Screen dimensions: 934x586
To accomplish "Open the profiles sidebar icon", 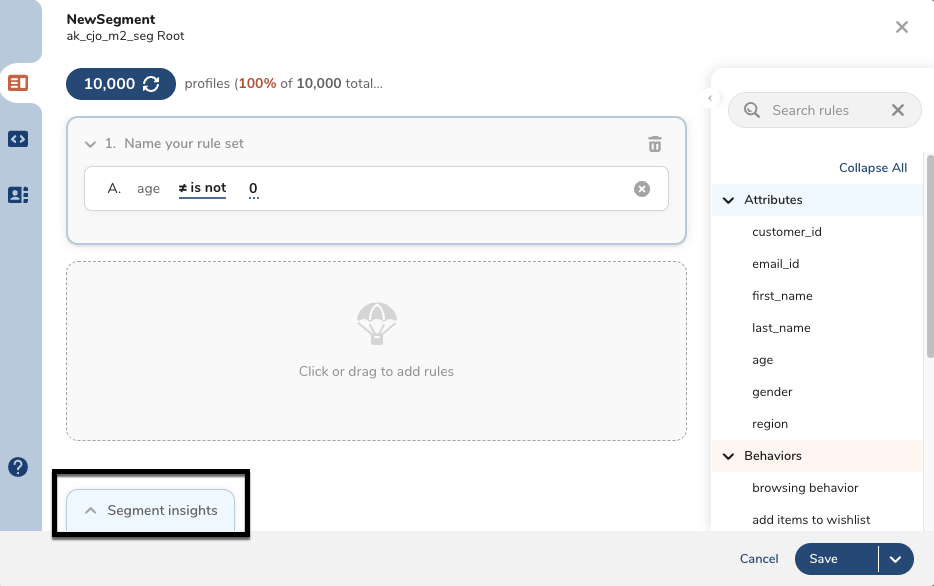I will coord(18,195).
